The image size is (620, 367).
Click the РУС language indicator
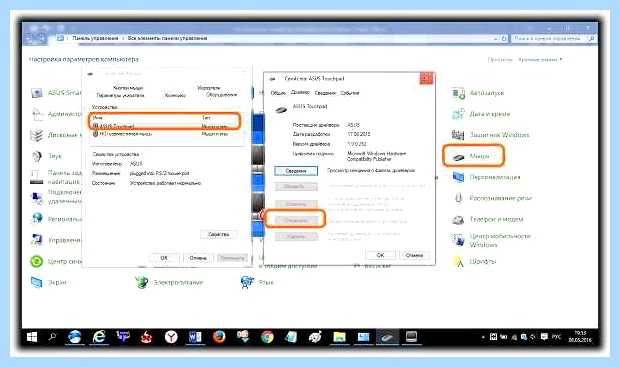(556, 337)
